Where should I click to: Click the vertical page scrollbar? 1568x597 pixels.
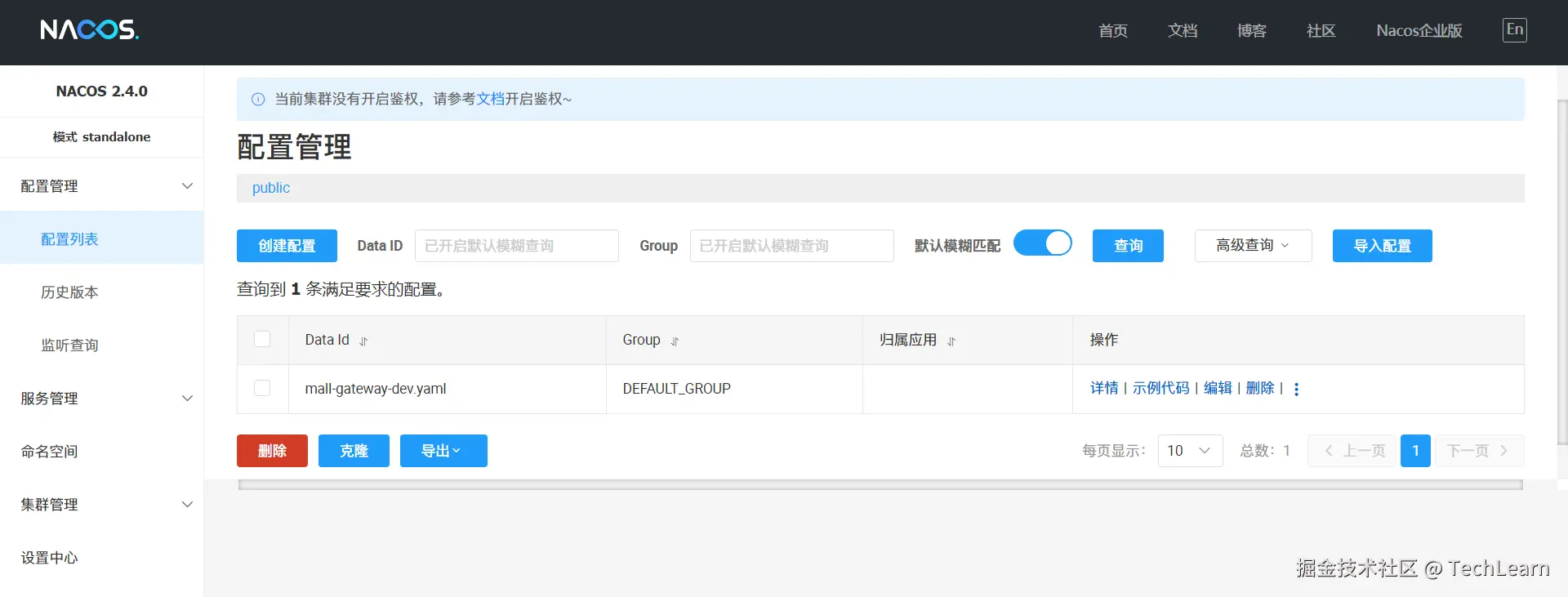(x=1562, y=271)
